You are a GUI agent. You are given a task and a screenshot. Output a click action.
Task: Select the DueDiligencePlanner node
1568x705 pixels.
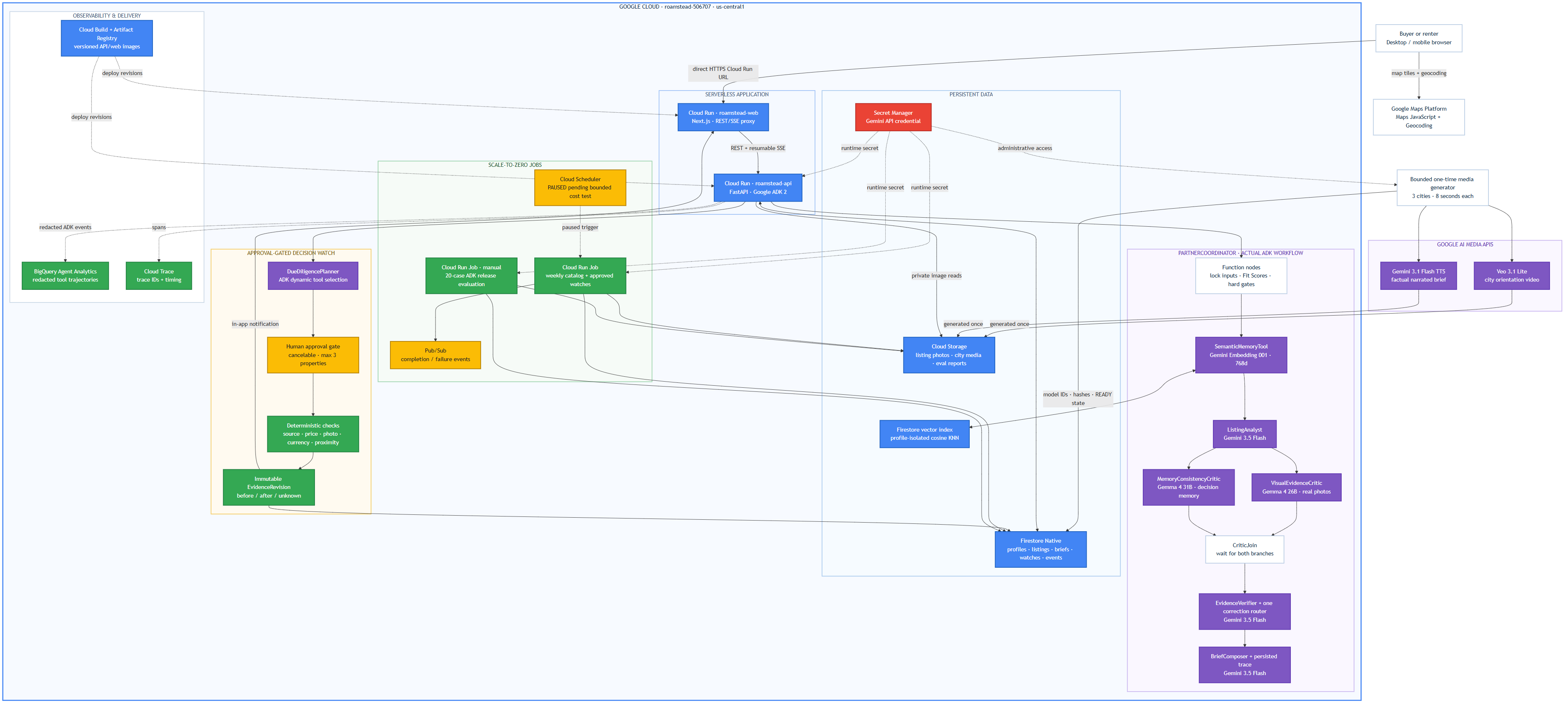pyautogui.click(x=313, y=275)
